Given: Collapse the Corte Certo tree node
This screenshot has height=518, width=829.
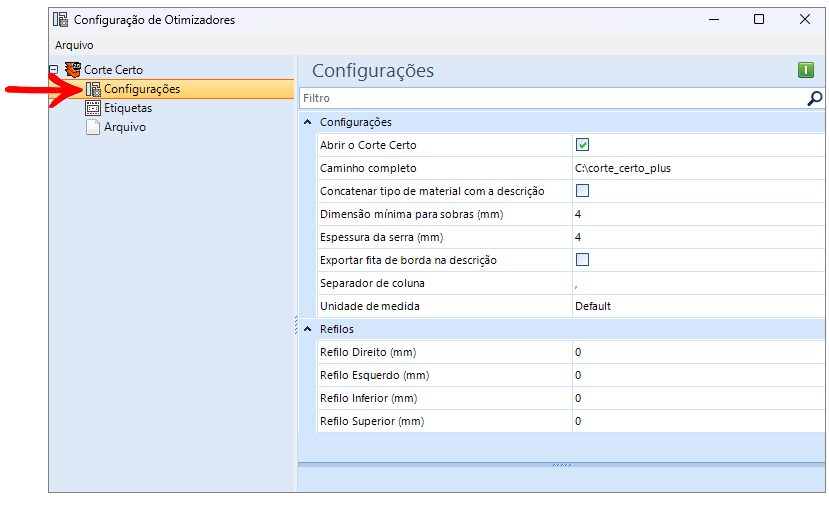Looking at the screenshot, I should click(x=53, y=69).
